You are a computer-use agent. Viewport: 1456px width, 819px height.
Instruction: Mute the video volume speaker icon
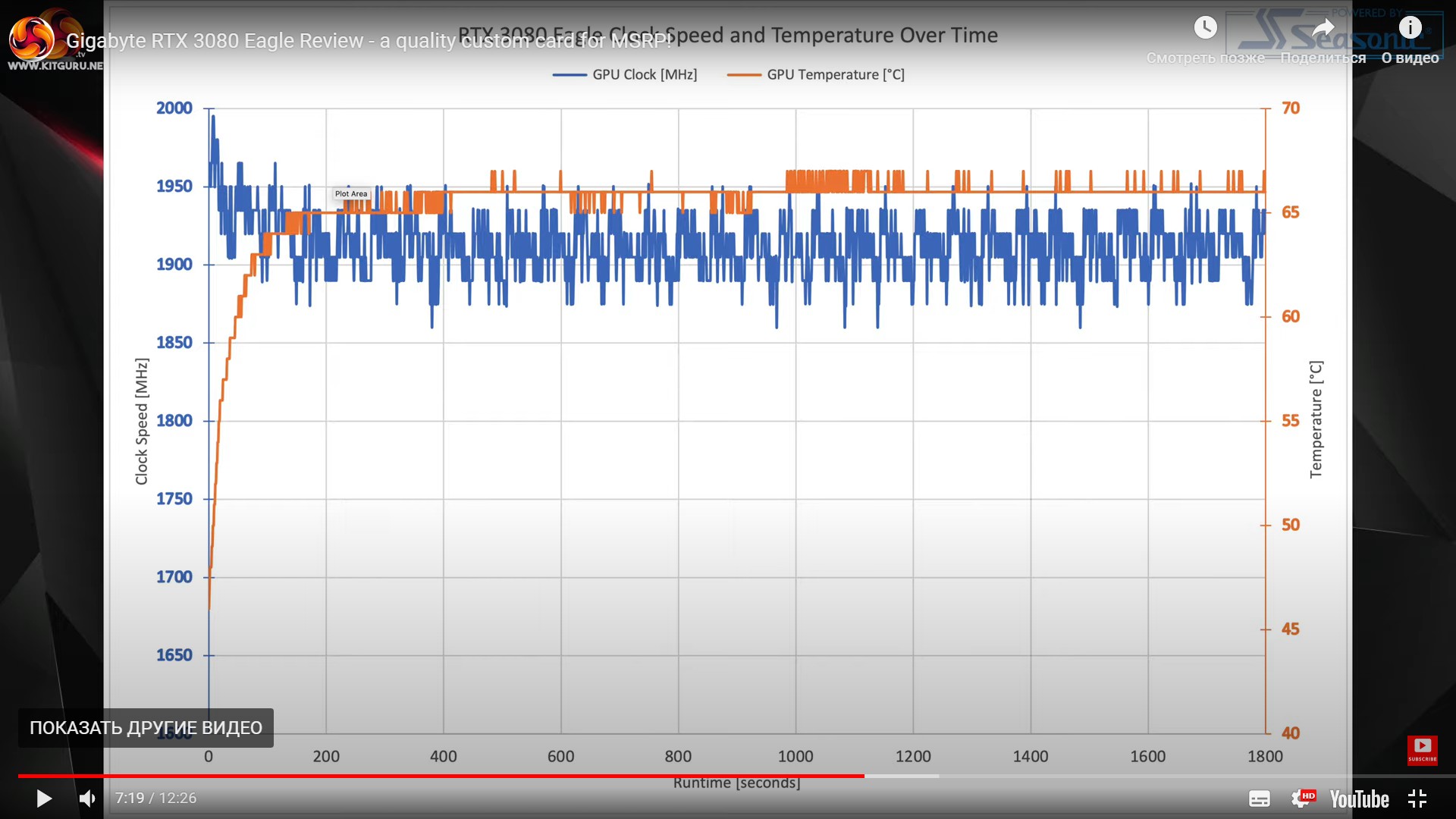pyautogui.click(x=87, y=799)
